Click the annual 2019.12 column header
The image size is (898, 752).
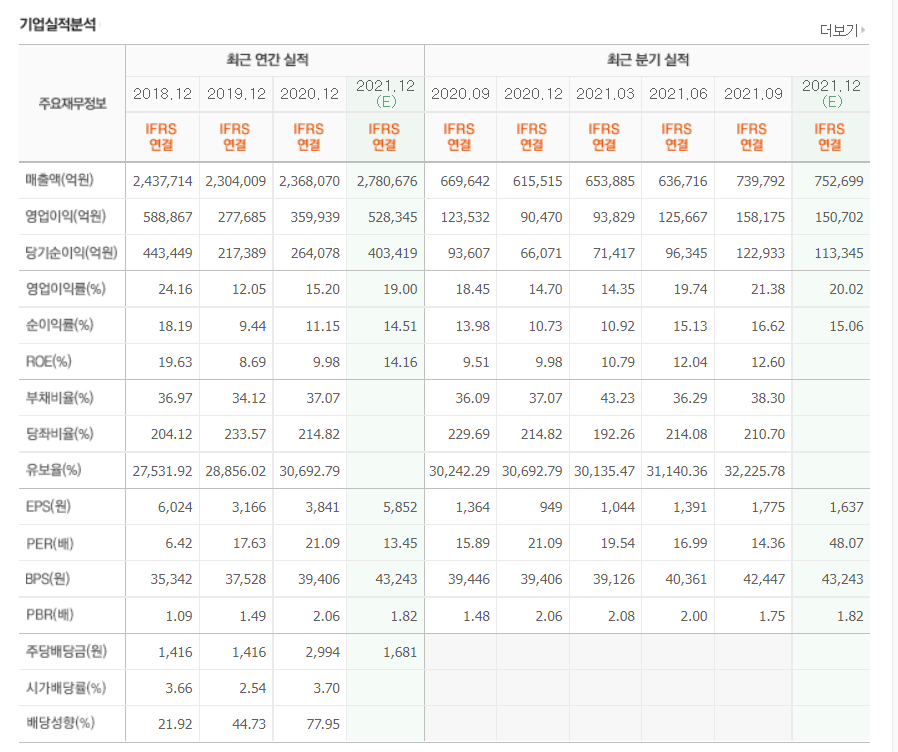[236, 93]
